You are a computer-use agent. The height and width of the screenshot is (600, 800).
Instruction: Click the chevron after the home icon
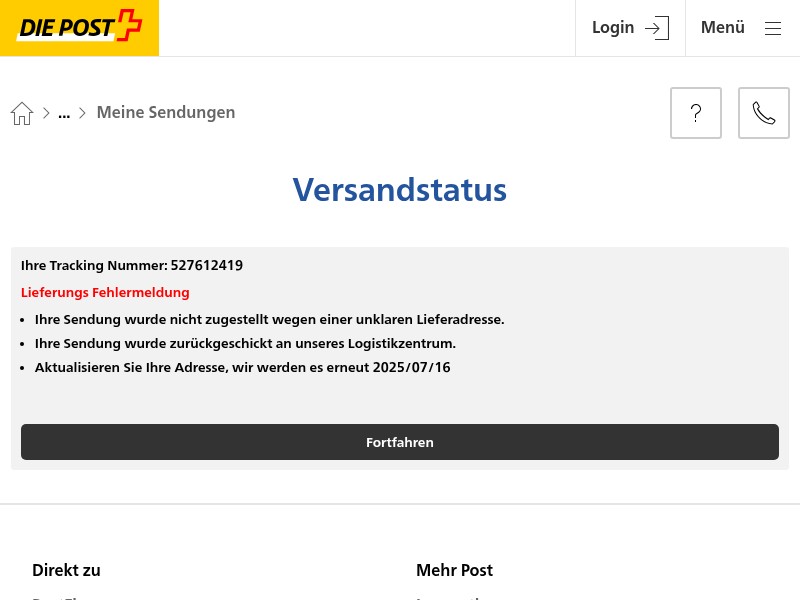pyautogui.click(x=46, y=113)
